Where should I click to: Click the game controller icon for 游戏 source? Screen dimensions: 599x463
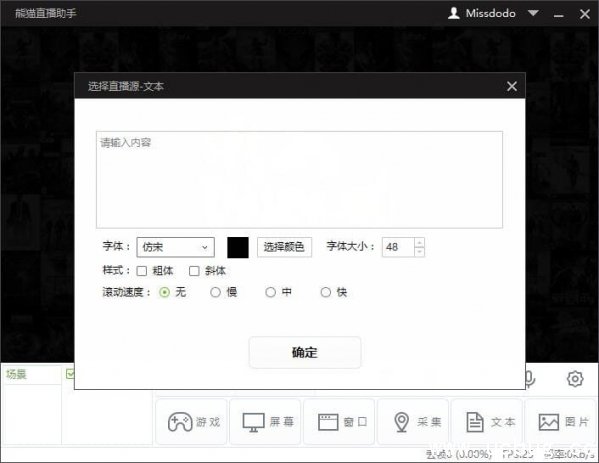[x=180, y=422]
